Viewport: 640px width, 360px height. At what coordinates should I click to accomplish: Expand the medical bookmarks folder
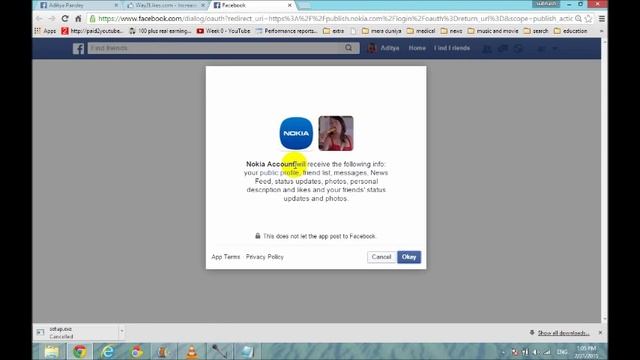click(x=421, y=31)
